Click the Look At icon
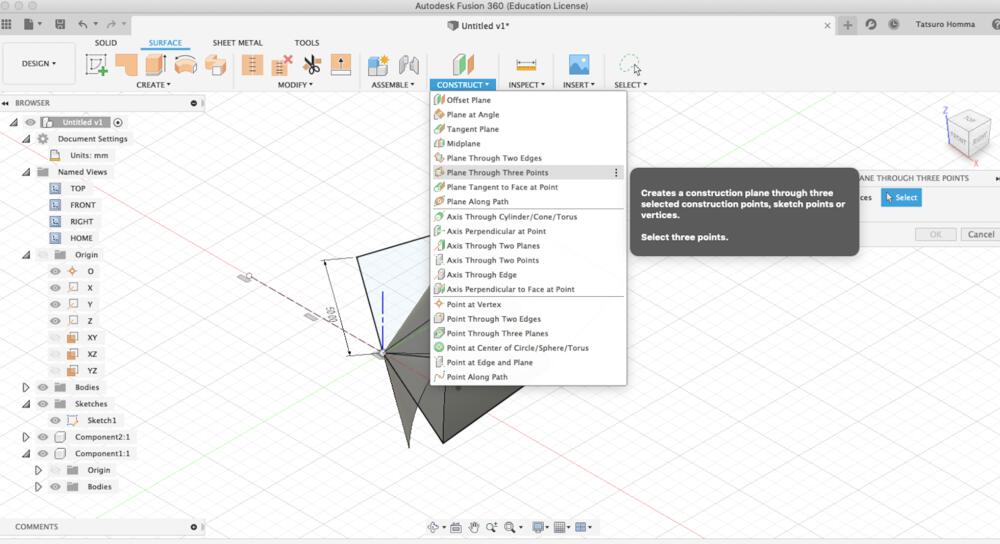The image size is (1000, 544). [455, 527]
